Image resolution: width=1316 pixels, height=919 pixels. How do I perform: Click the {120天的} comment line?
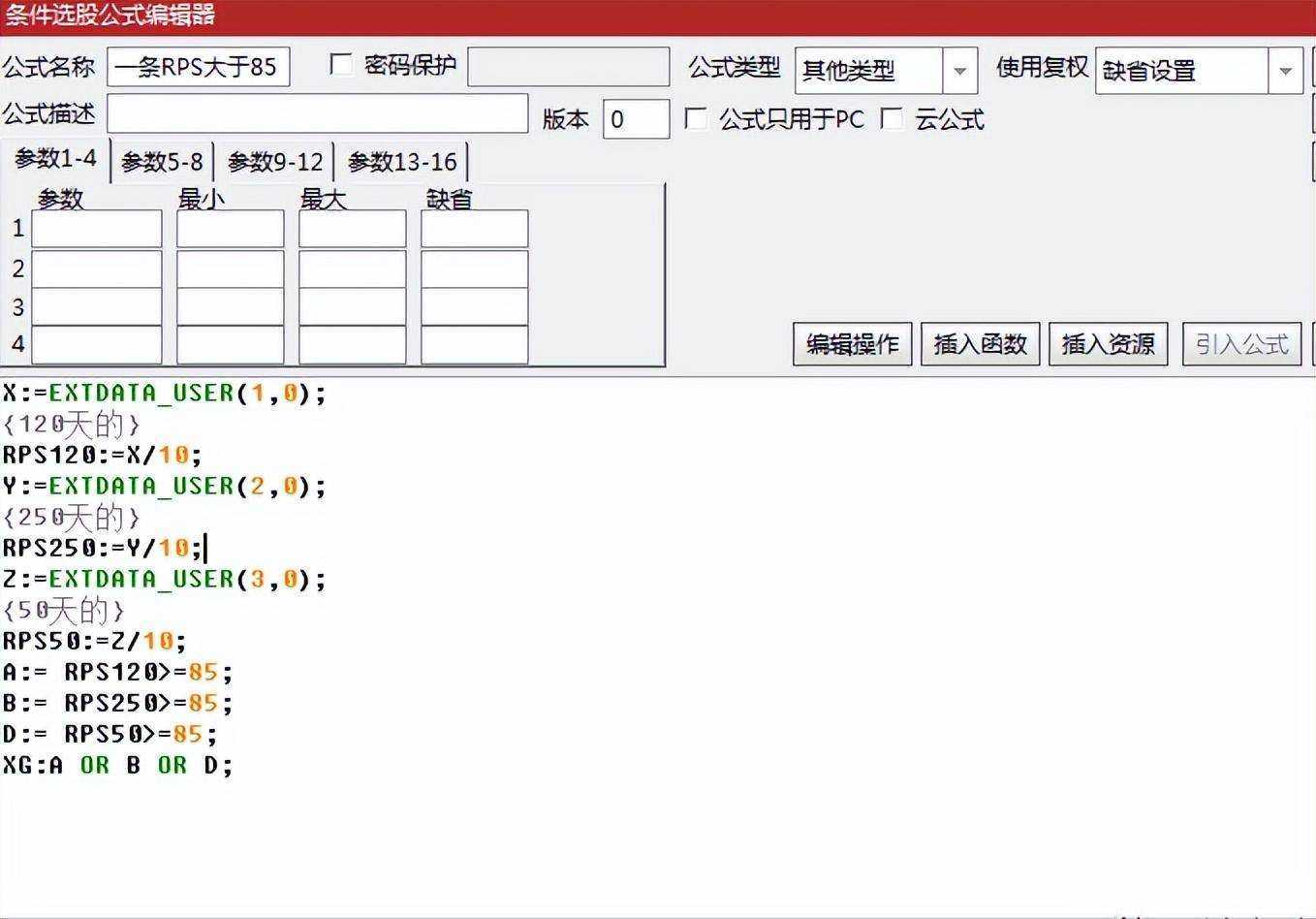point(72,425)
